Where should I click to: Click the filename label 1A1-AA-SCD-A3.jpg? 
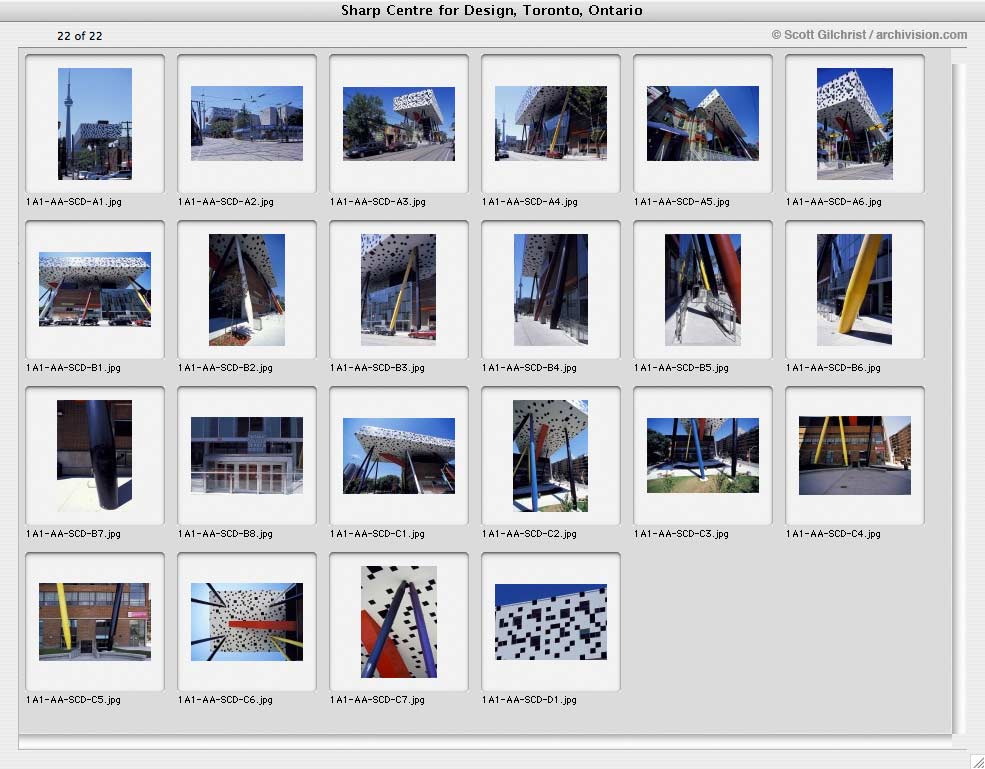378,202
